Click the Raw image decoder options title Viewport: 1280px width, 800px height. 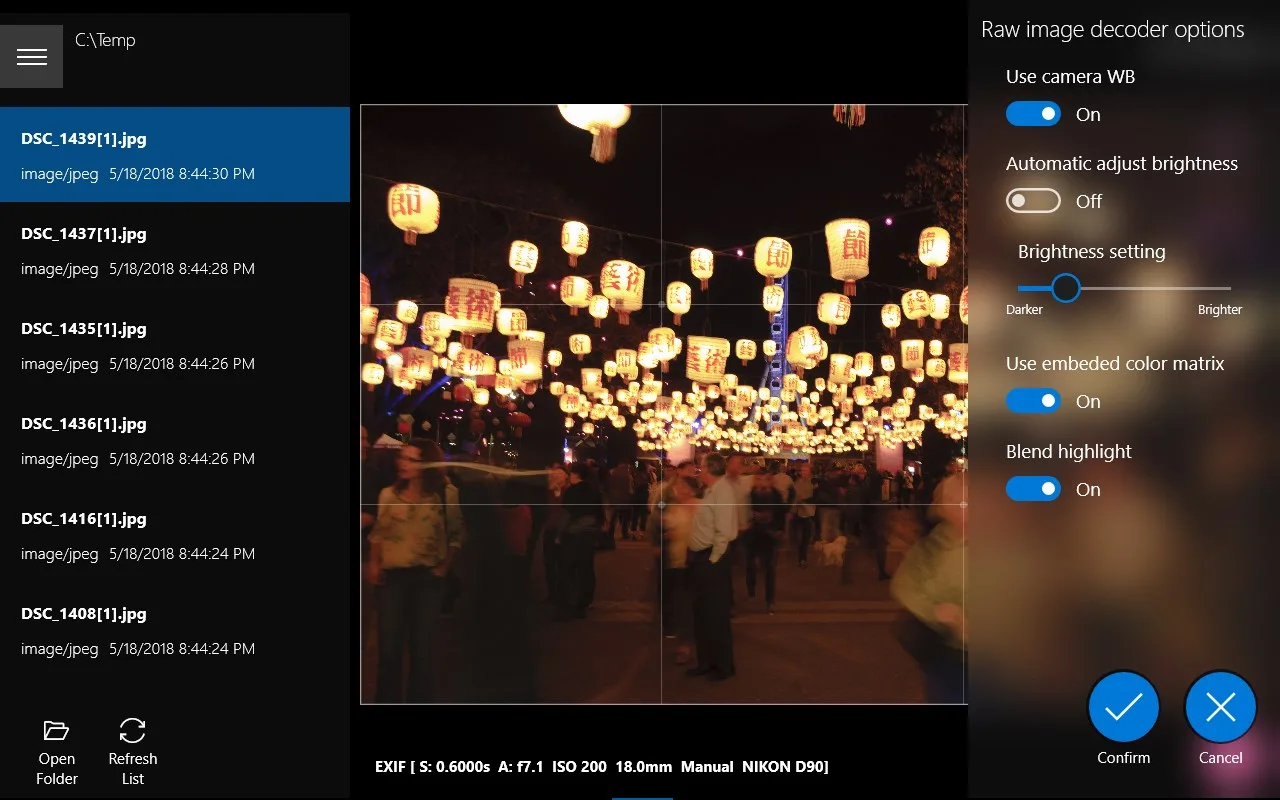coord(1112,30)
